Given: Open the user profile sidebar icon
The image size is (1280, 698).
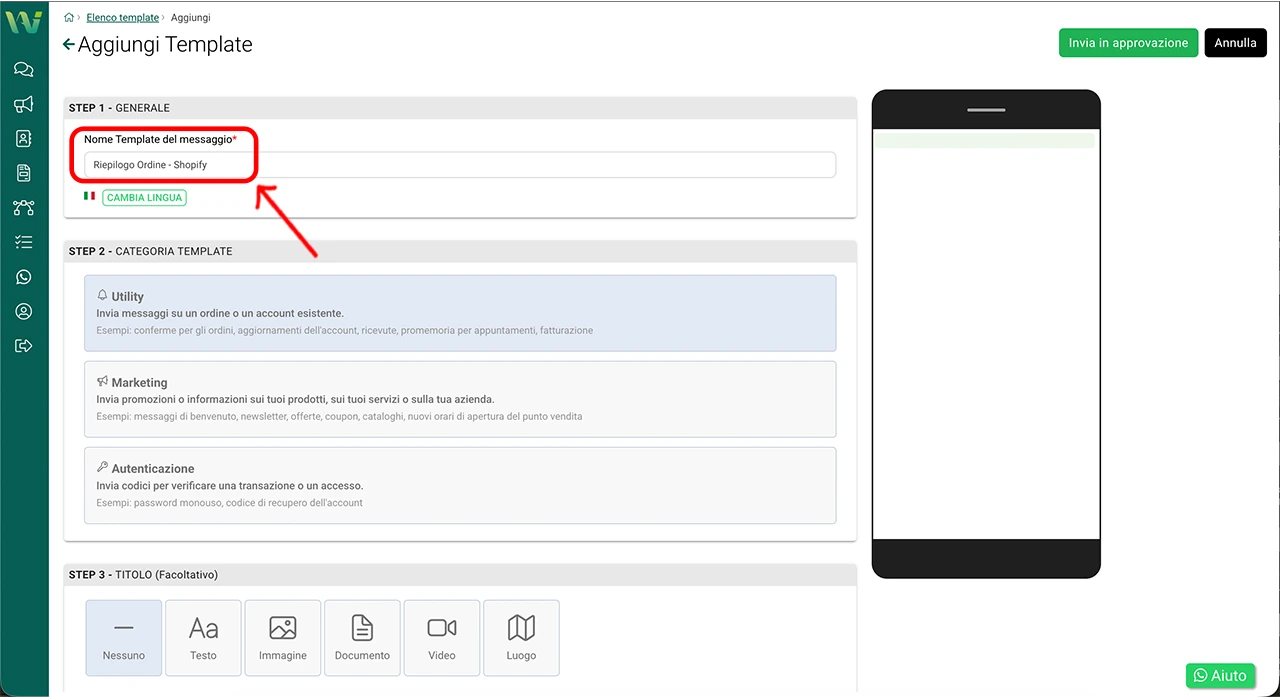Looking at the screenshot, I should point(24,311).
